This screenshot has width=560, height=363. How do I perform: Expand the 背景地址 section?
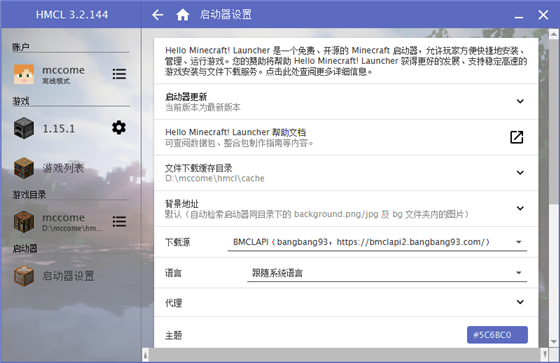point(520,208)
